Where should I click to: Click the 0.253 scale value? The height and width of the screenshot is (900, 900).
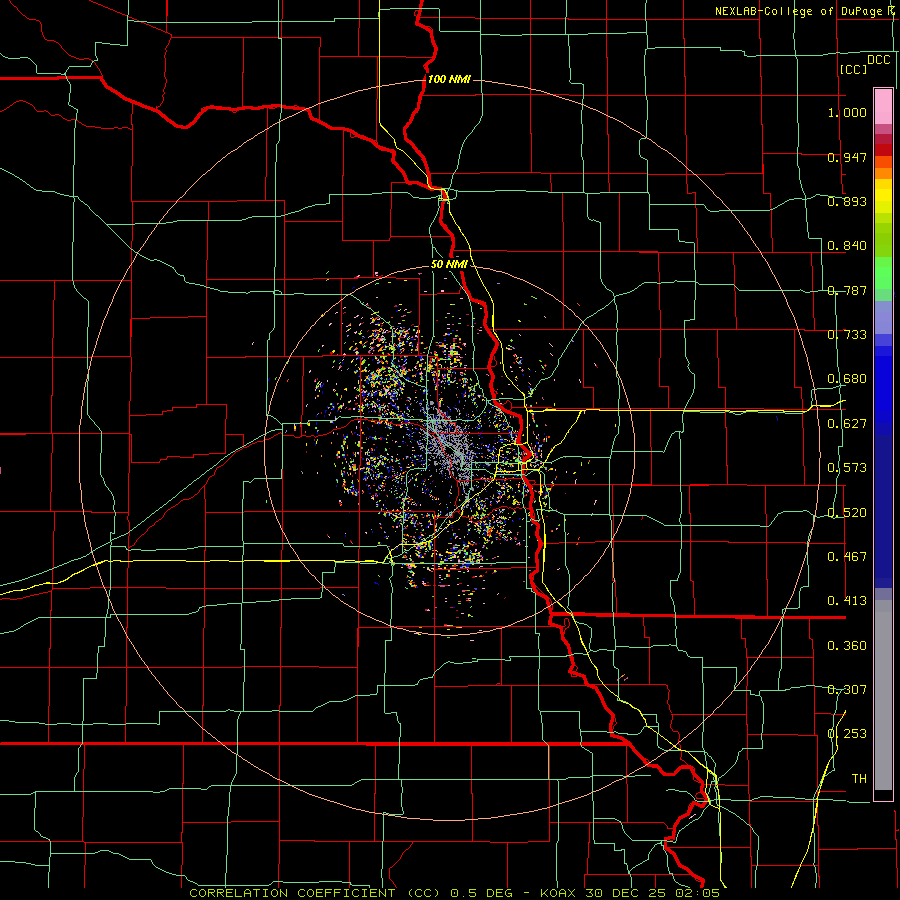[x=847, y=734]
